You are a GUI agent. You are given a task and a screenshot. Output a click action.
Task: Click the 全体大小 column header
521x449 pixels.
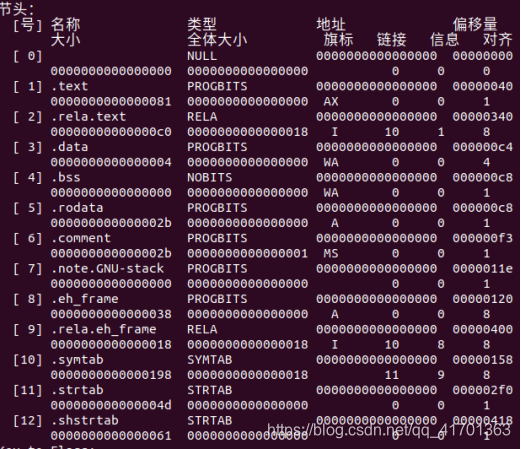[217, 40]
